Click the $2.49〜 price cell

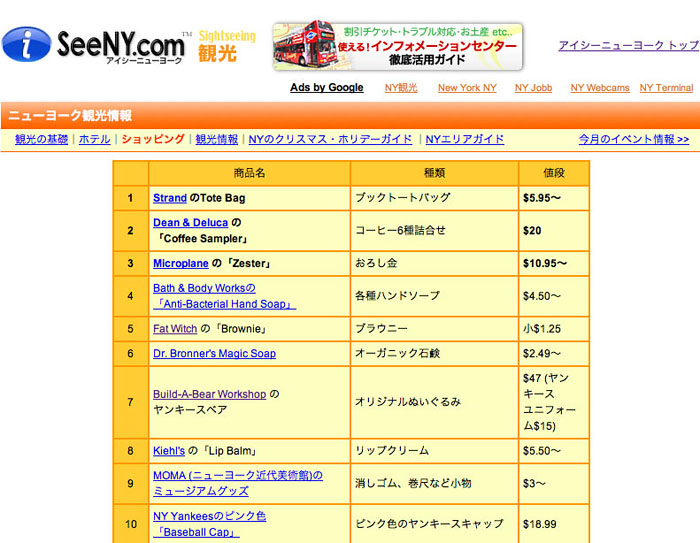[554, 353]
